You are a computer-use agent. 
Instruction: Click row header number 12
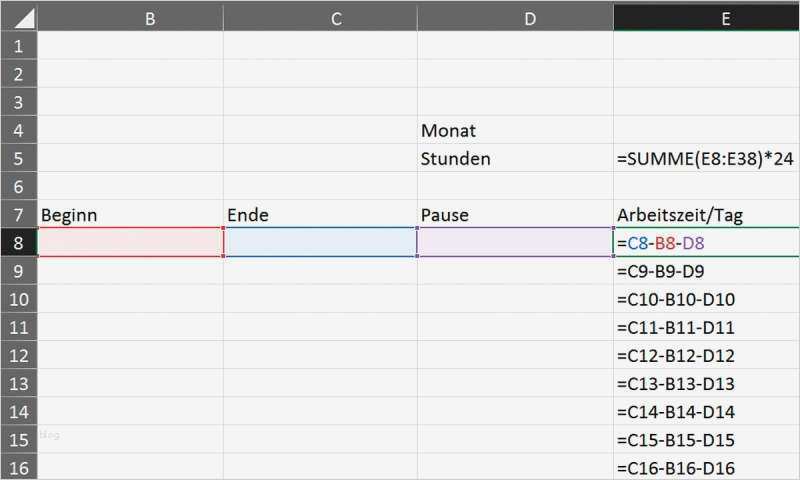coord(19,355)
